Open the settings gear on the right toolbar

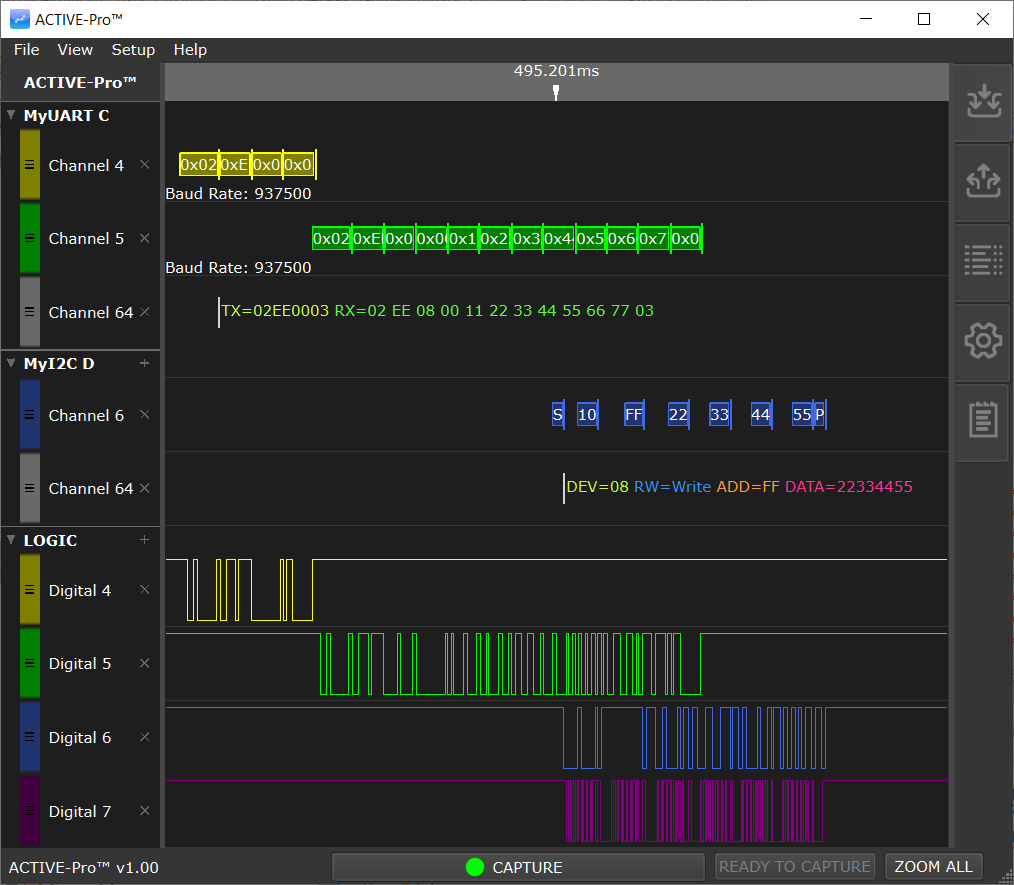[982, 340]
